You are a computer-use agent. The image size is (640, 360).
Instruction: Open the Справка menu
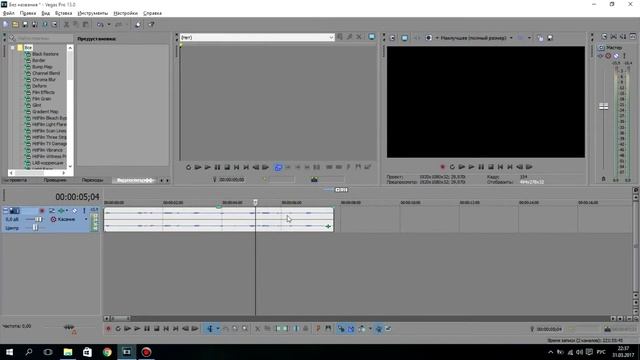pos(153,13)
